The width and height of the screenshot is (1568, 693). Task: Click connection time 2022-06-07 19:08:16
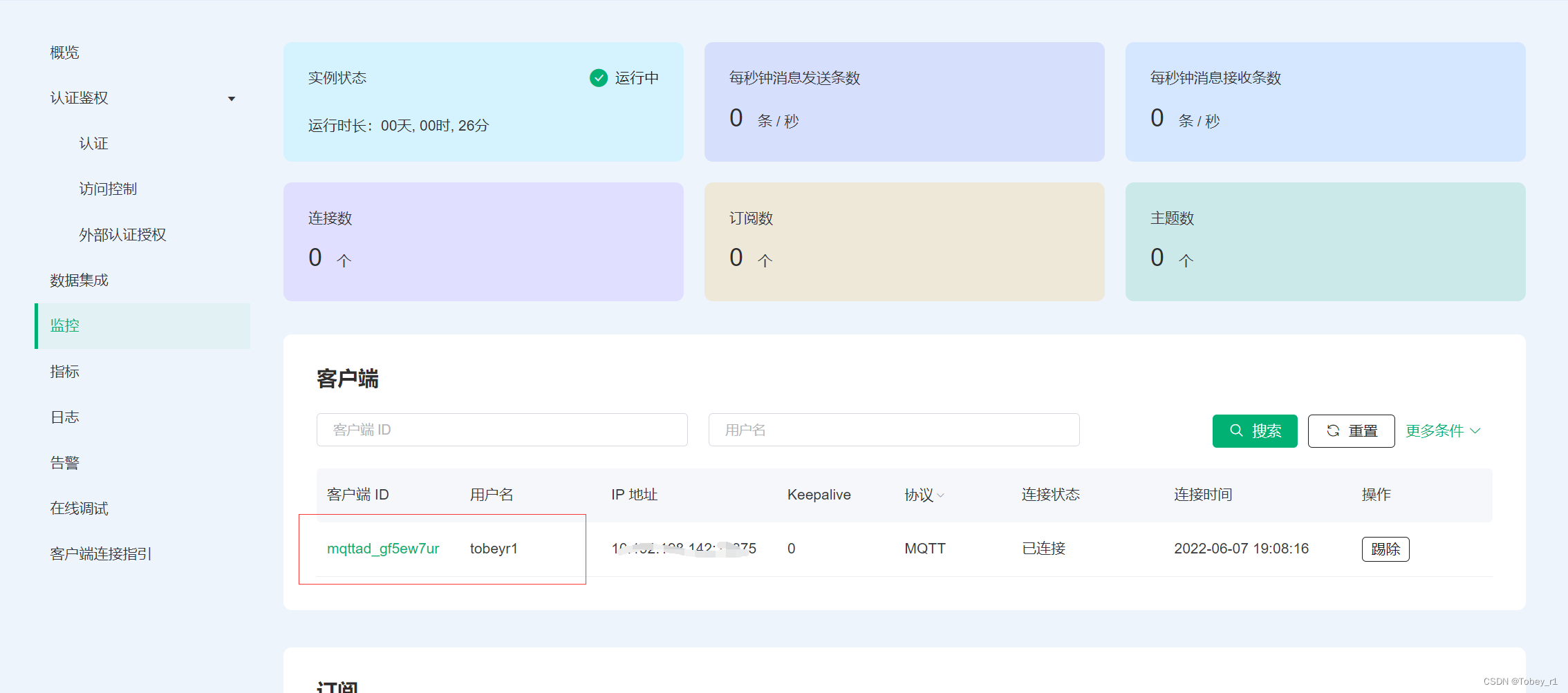pos(1242,549)
